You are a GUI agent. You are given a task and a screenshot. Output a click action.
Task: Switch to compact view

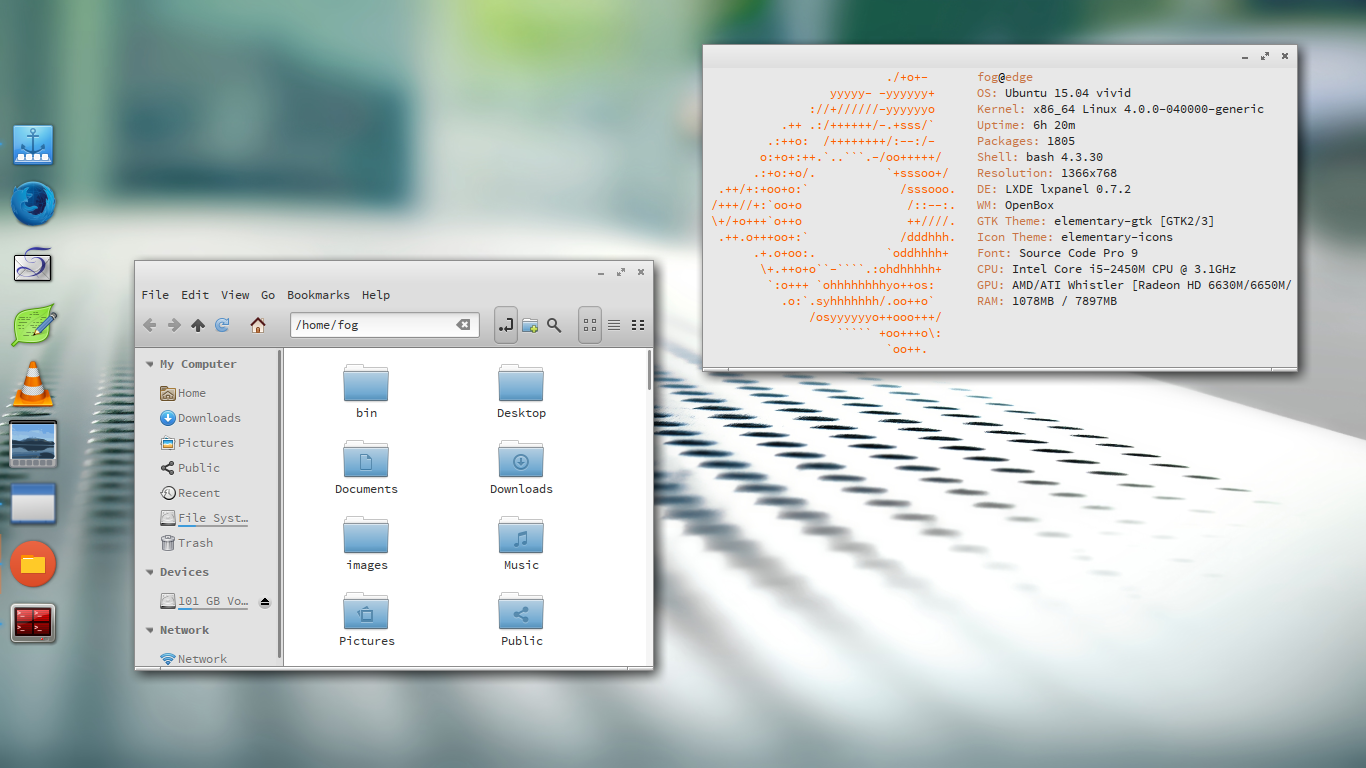coord(638,325)
